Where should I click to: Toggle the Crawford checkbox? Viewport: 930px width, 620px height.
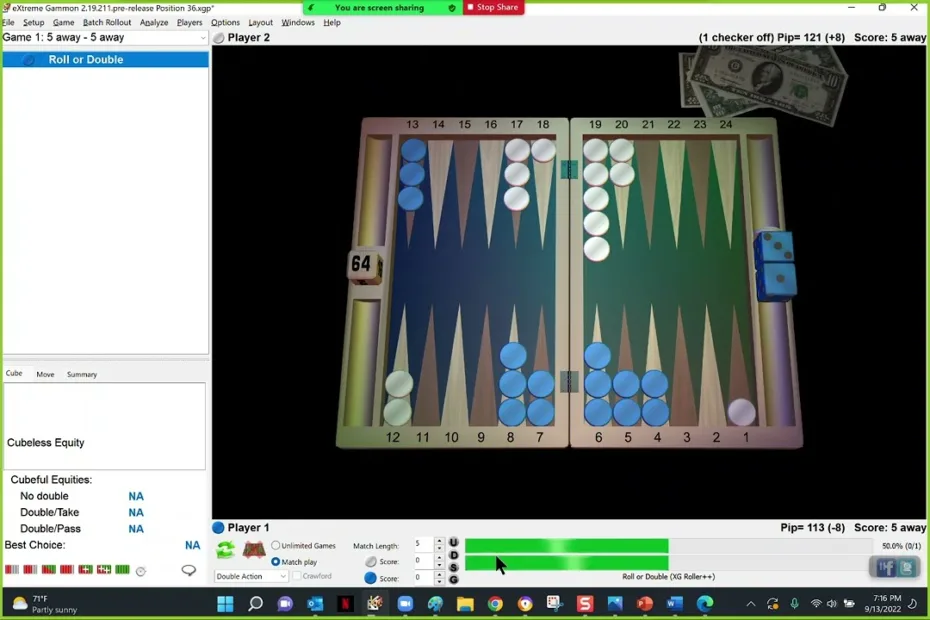[x=297, y=576]
